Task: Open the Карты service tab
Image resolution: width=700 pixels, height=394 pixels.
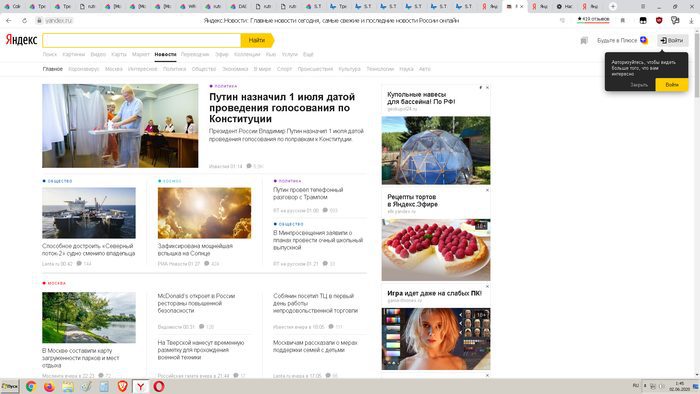Action: [x=119, y=54]
